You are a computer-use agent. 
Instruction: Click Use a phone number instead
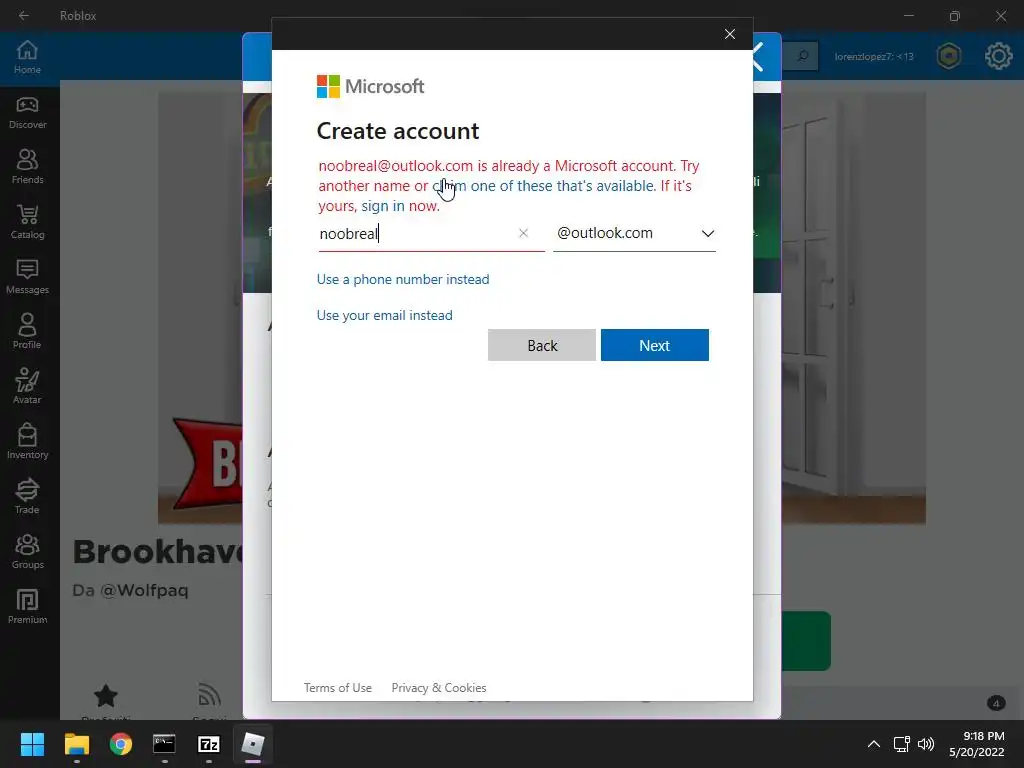coord(403,280)
